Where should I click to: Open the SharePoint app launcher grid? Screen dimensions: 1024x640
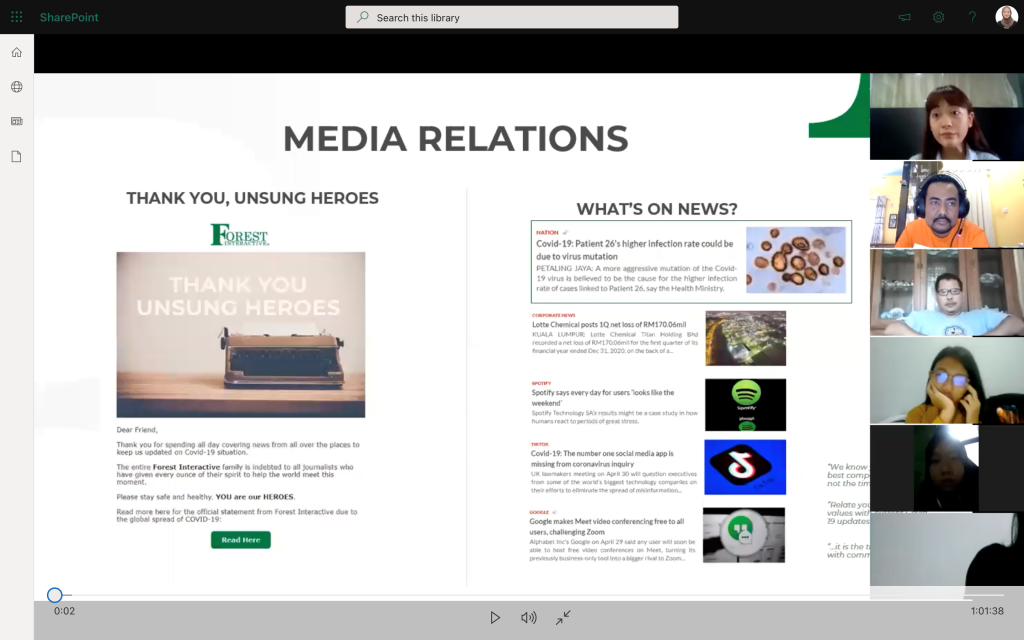(17, 17)
